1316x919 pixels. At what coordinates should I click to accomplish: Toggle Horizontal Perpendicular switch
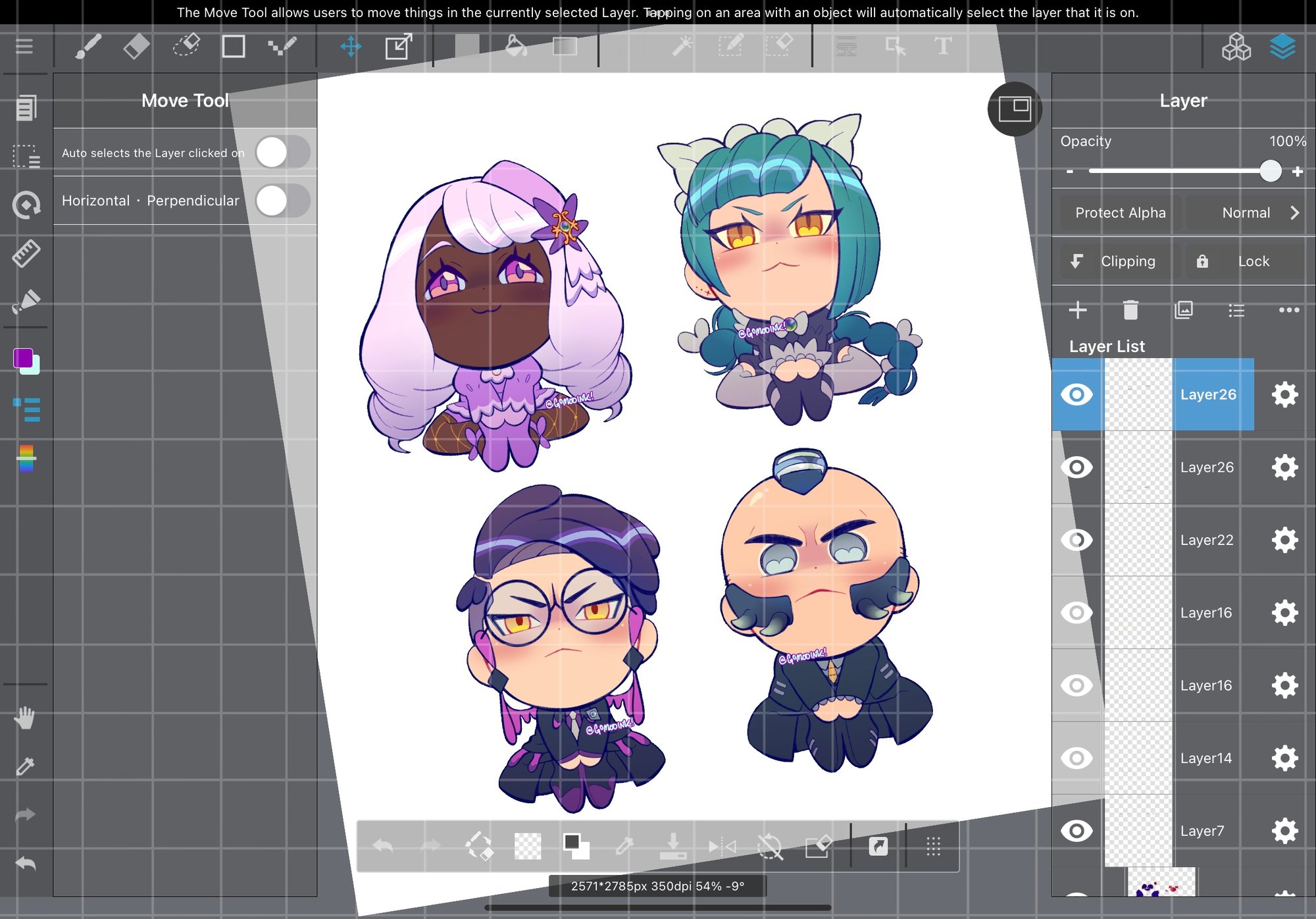[282, 201]
